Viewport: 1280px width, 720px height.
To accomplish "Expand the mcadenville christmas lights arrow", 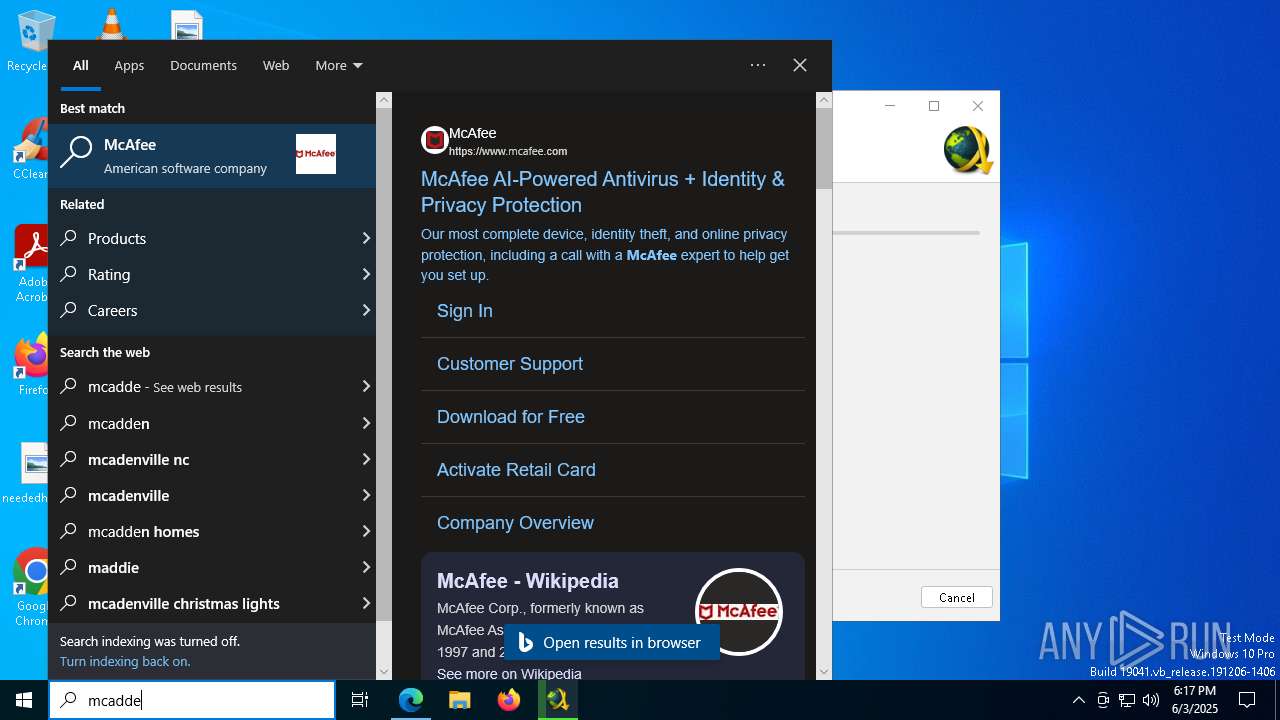I will (365, 603).
